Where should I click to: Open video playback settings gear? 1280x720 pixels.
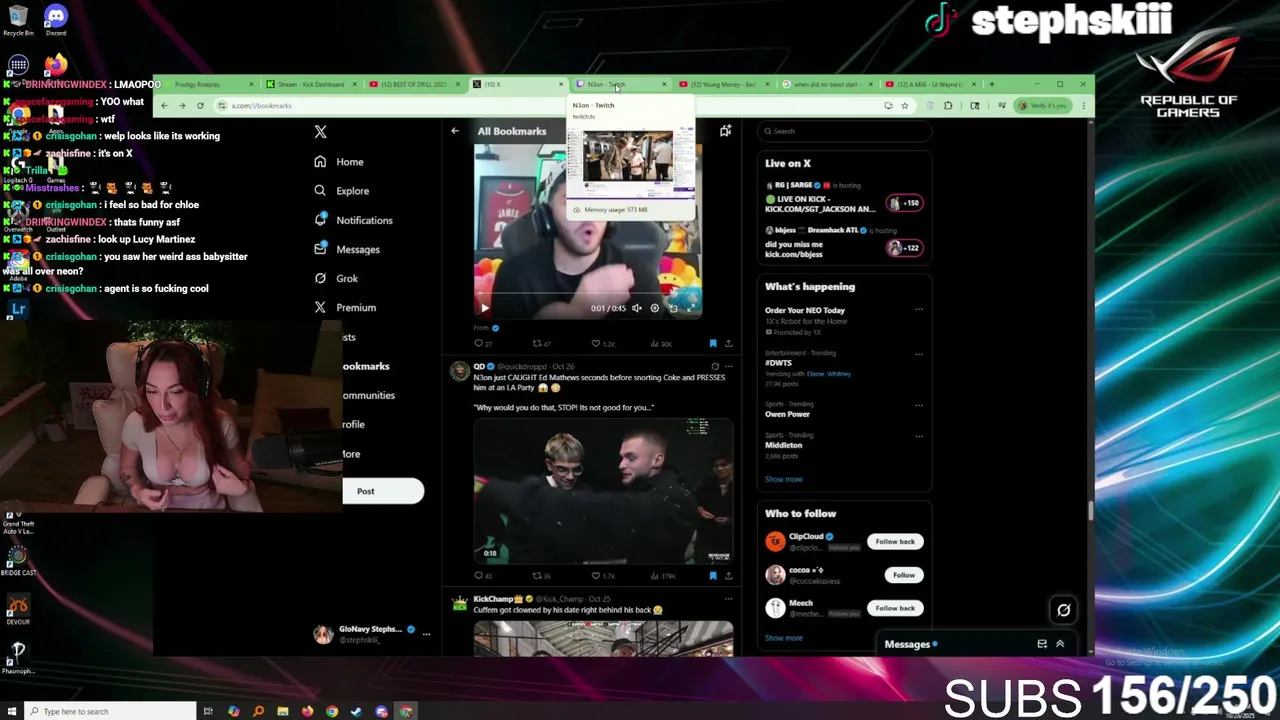(655, 308)
